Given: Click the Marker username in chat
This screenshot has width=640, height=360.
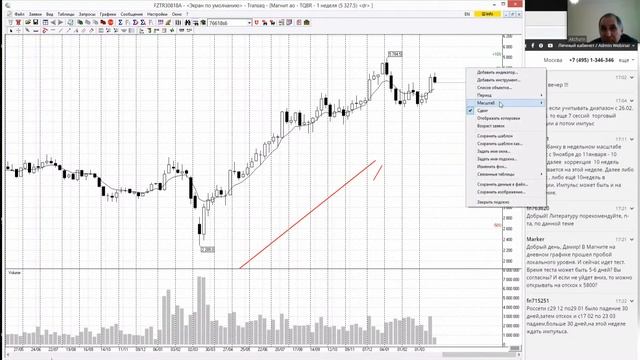Looking at the screenshot, I should (x=535, y=239).
